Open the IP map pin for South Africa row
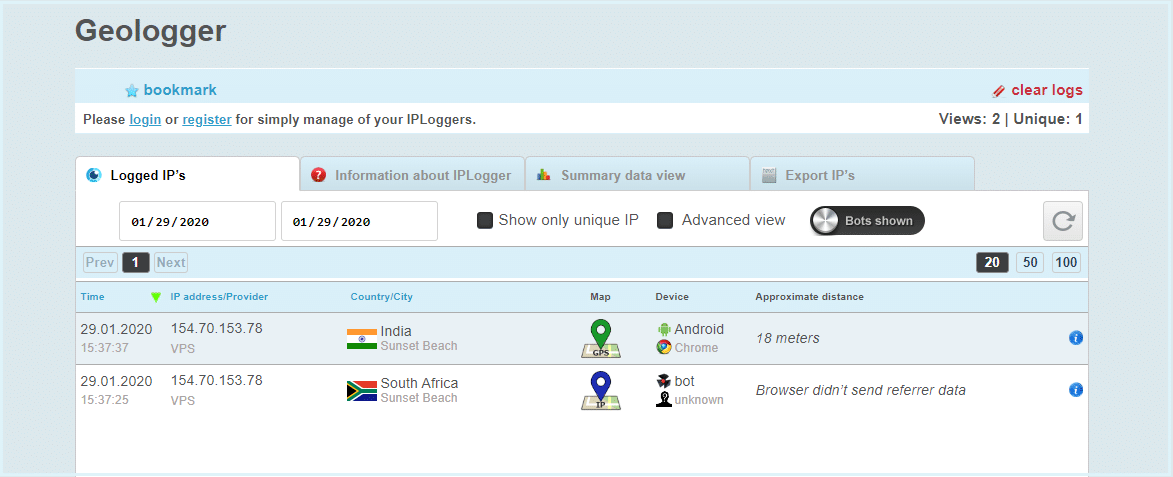The width and height of the screenshot is (1173, 477). click(601, 390)
